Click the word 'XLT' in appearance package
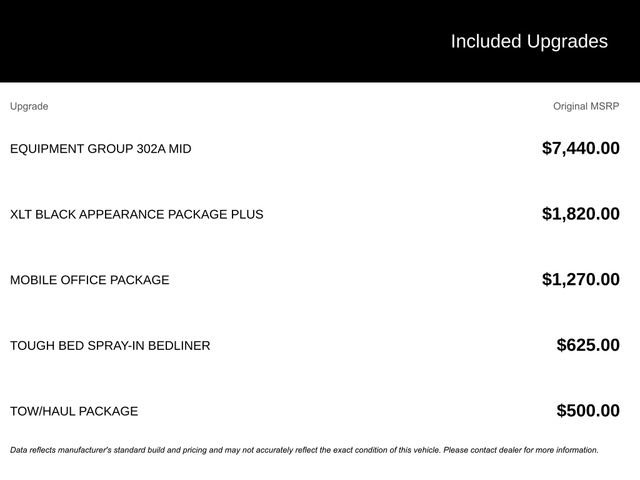640x480 pixels. tap(21, 214)
